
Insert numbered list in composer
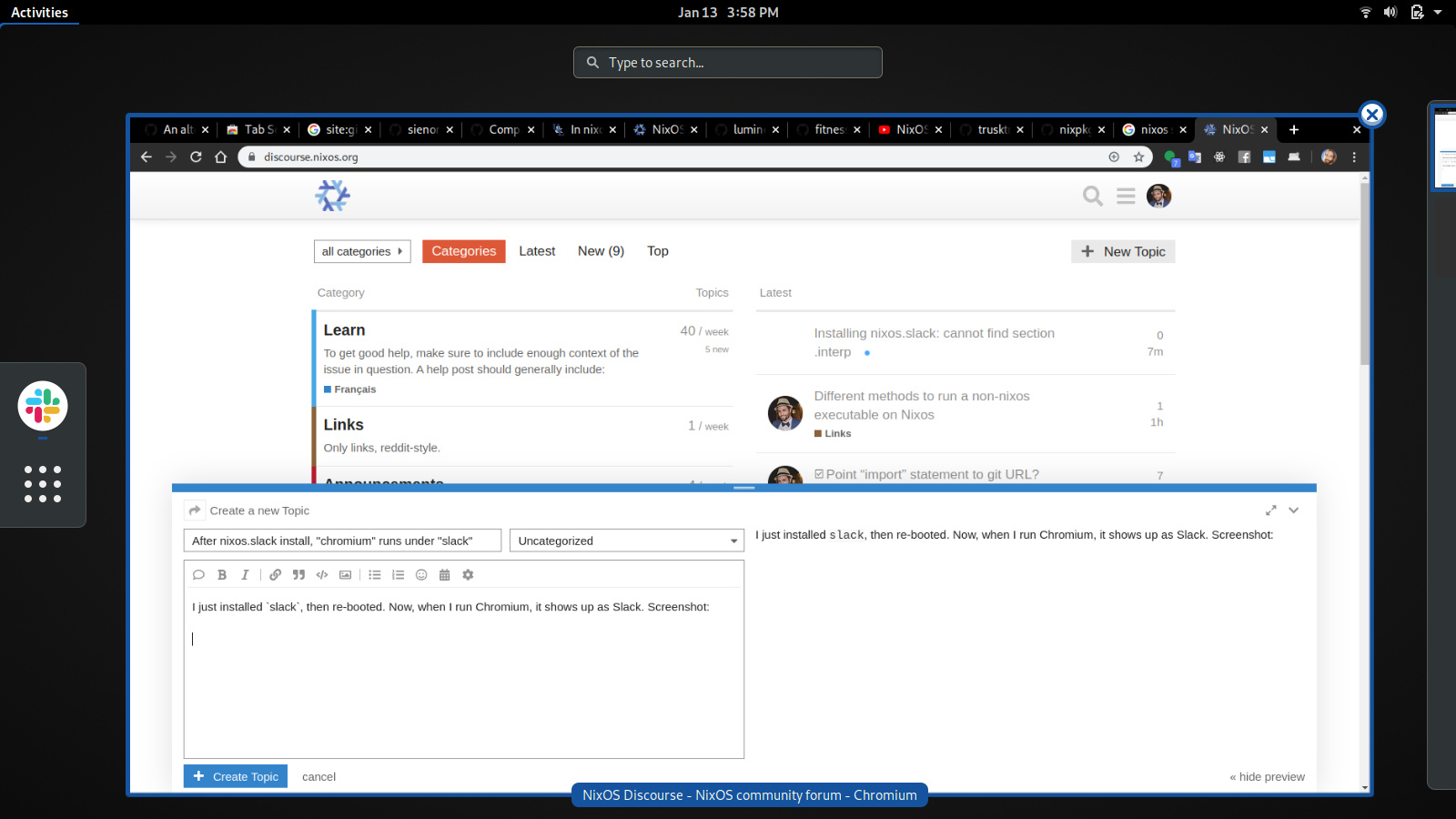tap(398, 575)
